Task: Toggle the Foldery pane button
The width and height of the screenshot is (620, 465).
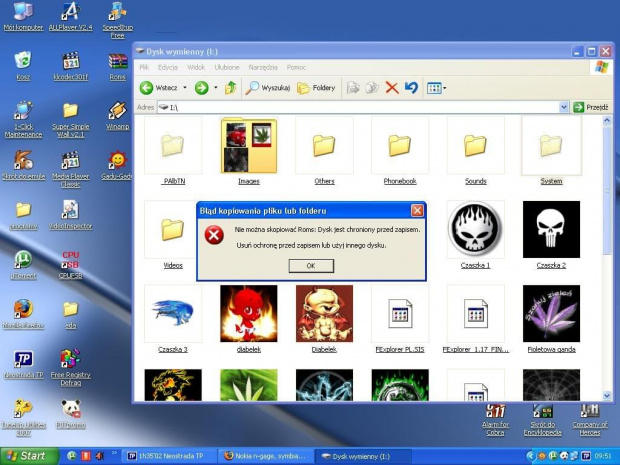Action: 316,88
